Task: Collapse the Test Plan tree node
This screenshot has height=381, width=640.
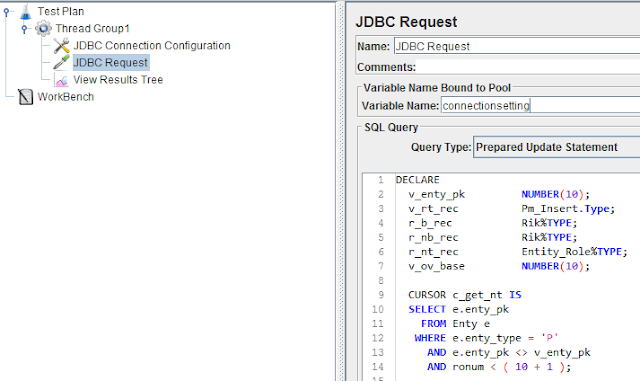Action: [6, 12]
